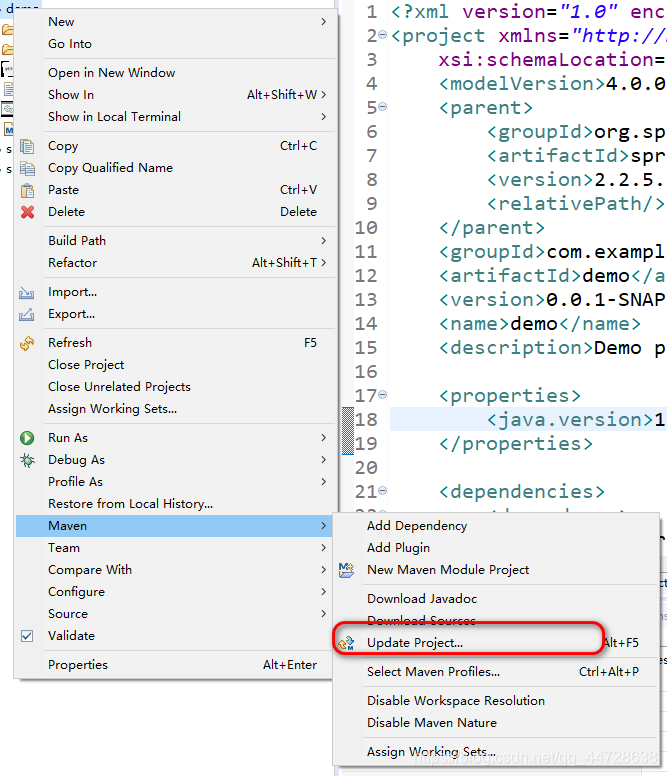This screenshot has height=776, width=667.
Task: Expand the Show In submenu arrow
Action: click(324, 95)
